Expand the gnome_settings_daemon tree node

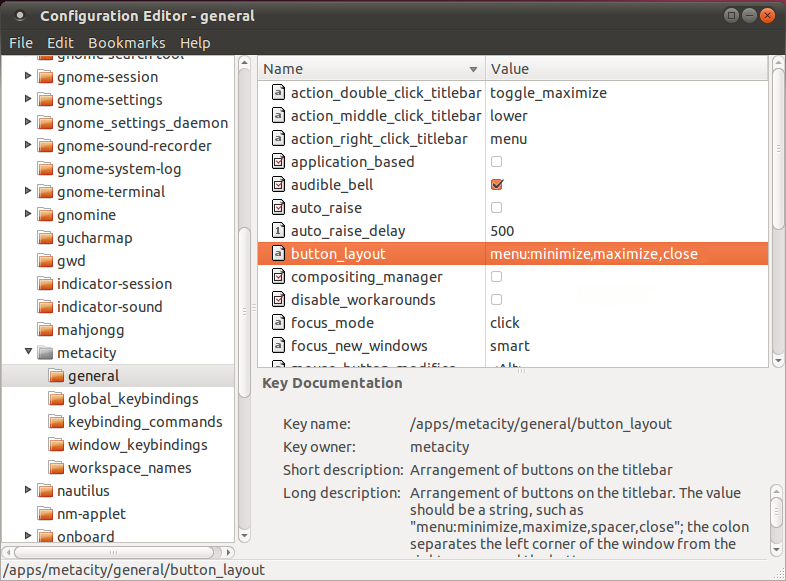[28, 122]
